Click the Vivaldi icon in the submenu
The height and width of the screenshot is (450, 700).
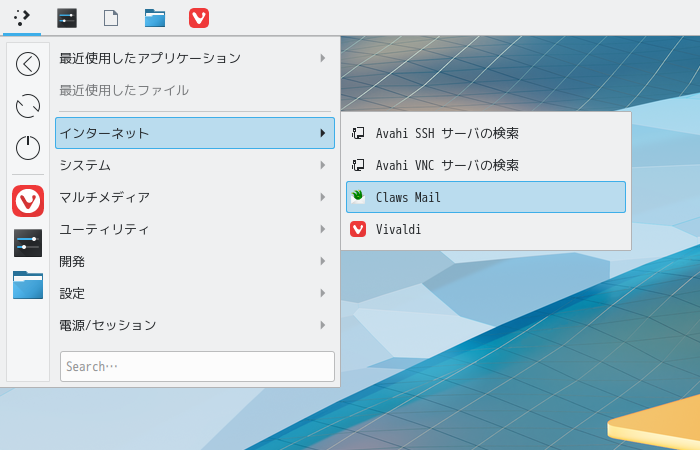click(358, 229)
